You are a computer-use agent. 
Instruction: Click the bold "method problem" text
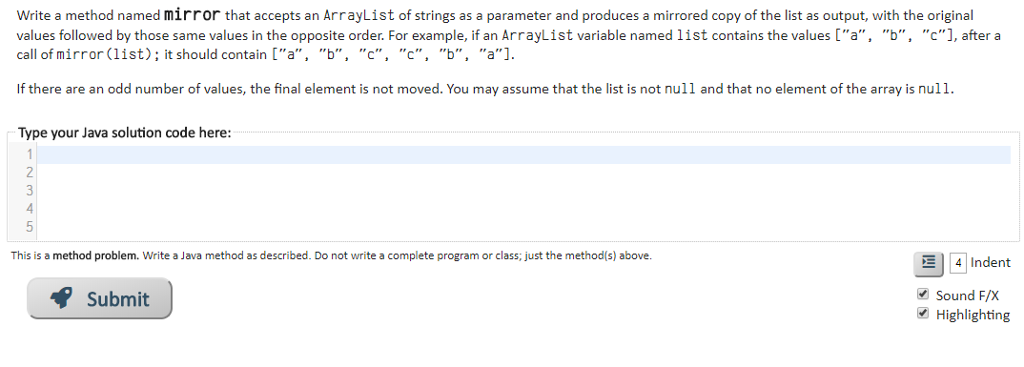[95, 256]
